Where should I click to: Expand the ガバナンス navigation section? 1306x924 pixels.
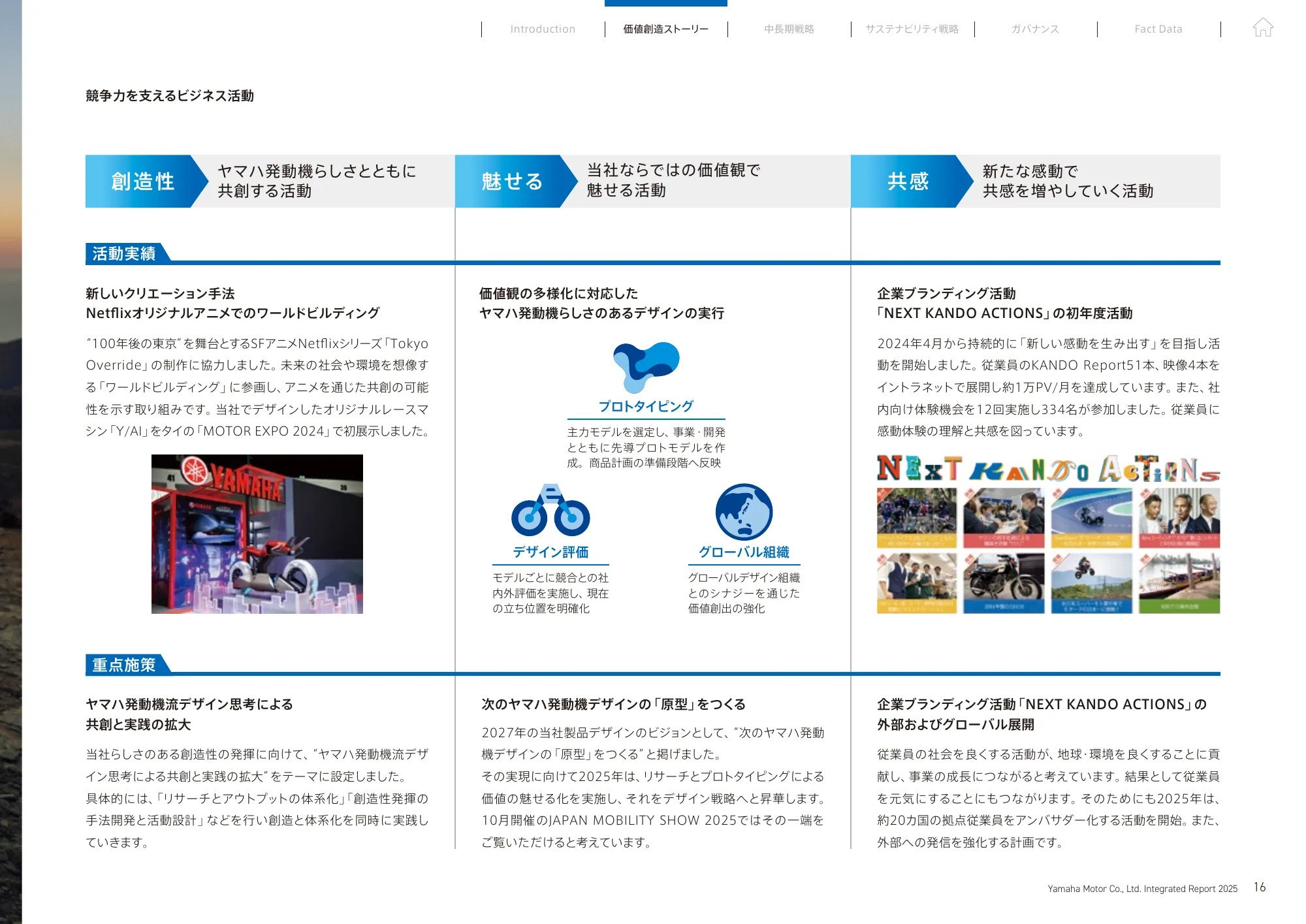[1036, 29]
